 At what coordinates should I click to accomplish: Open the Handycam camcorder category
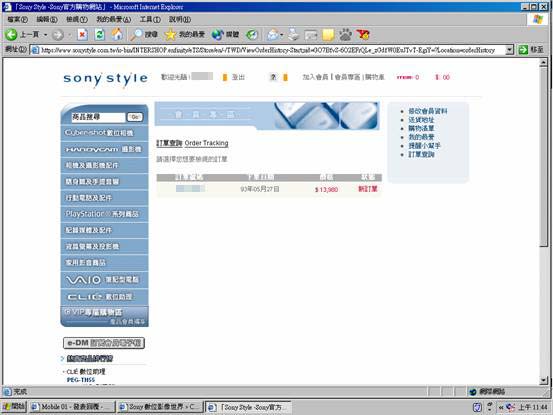tap(104, 149)
